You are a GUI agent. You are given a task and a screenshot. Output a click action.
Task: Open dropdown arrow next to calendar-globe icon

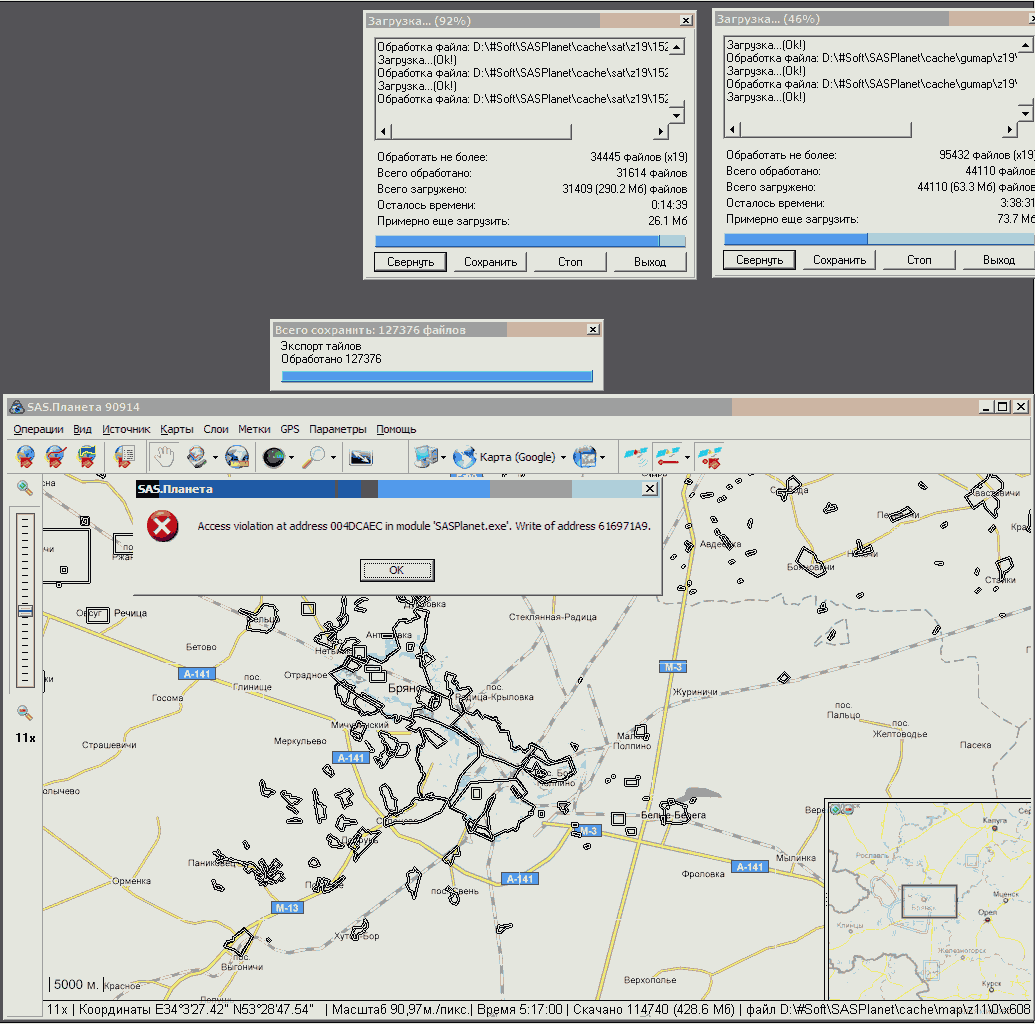pyautogui.click(x=602, y=458)
